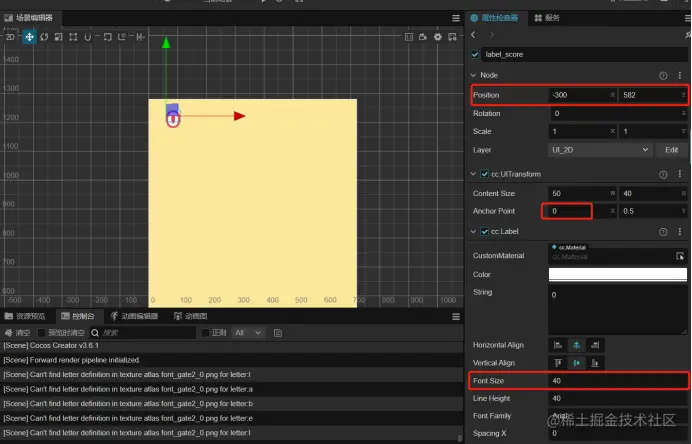This screenshot has height=444, width=692.
Task: Click the local/world coordinate toggle icon
Action: pos(122,37)
